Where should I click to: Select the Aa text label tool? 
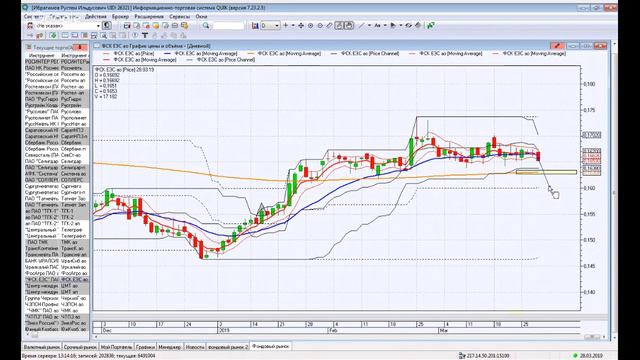coord(377,26)
